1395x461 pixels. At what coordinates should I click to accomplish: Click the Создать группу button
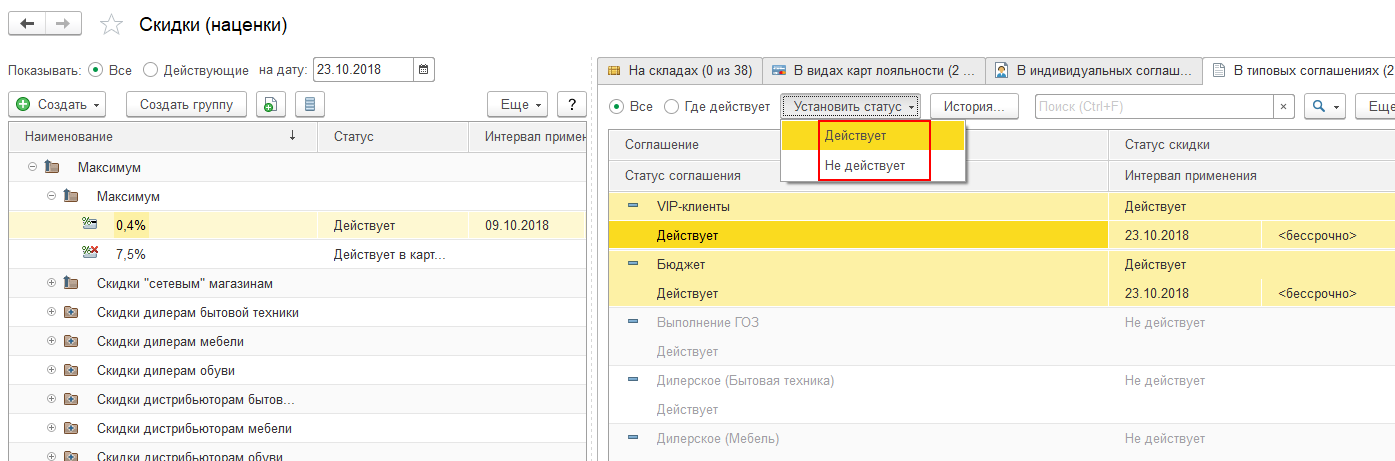coord(186,104)
